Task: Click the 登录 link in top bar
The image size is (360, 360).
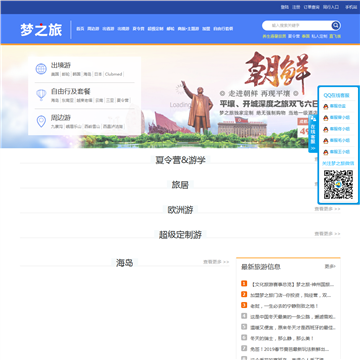Action: tap(285, 7)
